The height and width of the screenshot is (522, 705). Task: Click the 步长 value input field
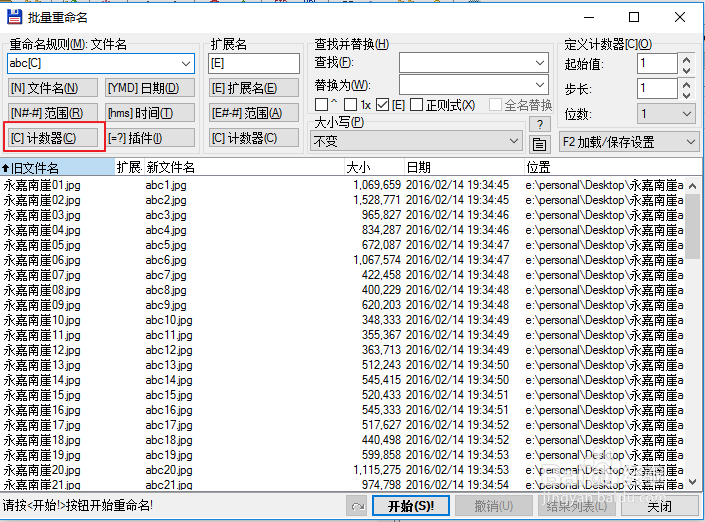click(657, 89)
